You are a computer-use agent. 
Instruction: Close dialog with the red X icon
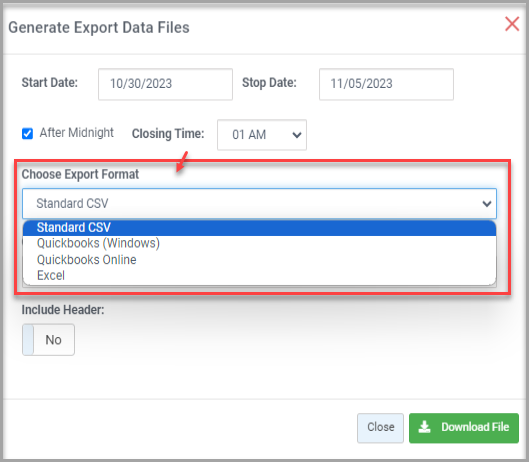pos(512,24)
